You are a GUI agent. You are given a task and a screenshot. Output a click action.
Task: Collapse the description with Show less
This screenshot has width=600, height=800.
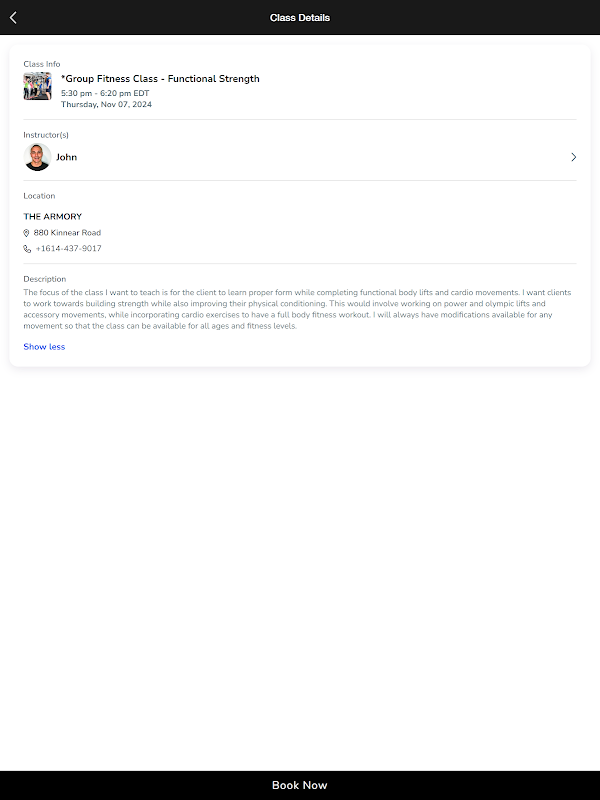coord(44,347)
